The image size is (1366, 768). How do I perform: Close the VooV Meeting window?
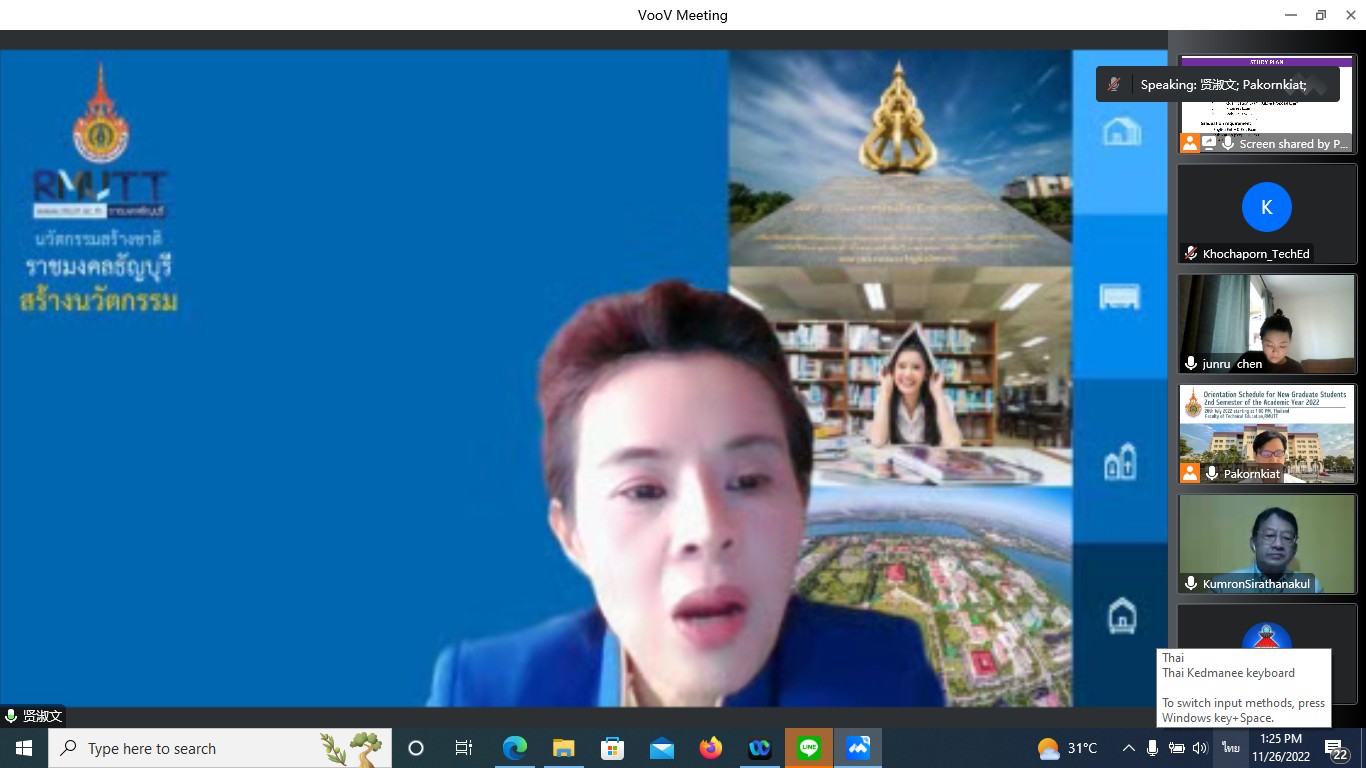1350,15
